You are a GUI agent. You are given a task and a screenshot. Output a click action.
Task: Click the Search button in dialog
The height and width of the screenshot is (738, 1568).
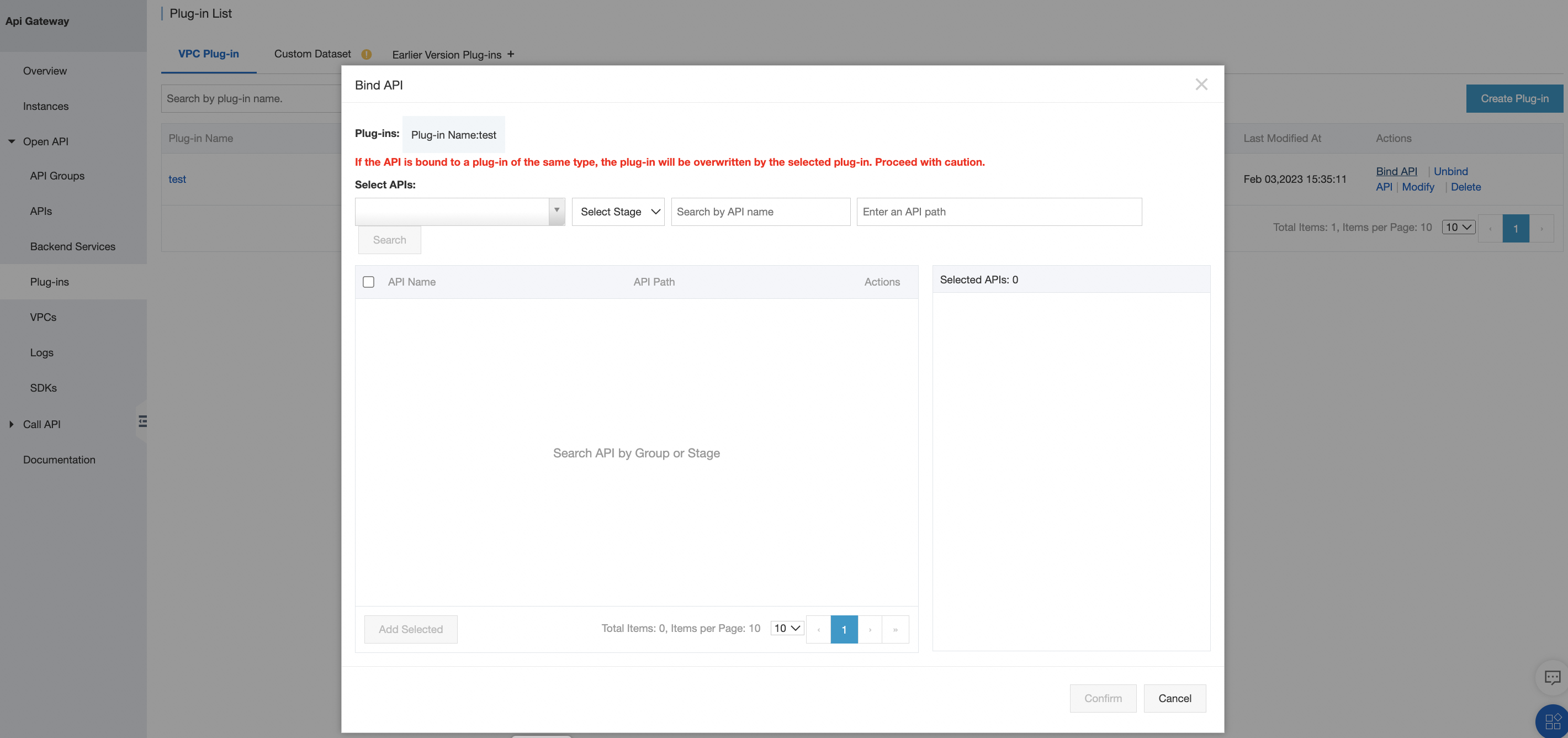point(390,240)
